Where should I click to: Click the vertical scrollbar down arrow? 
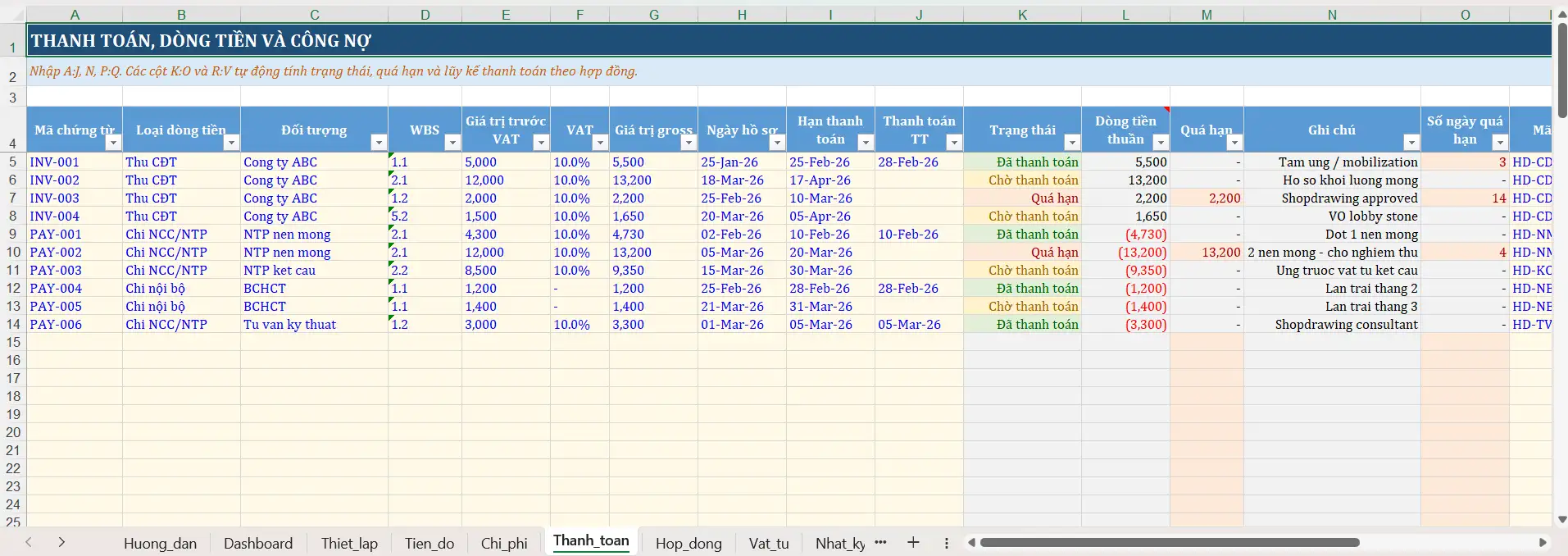click(x=1561, y=519)
